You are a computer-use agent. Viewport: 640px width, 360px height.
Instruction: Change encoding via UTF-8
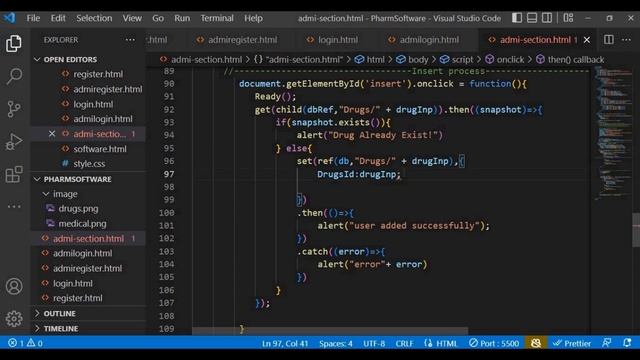(374, 343)
